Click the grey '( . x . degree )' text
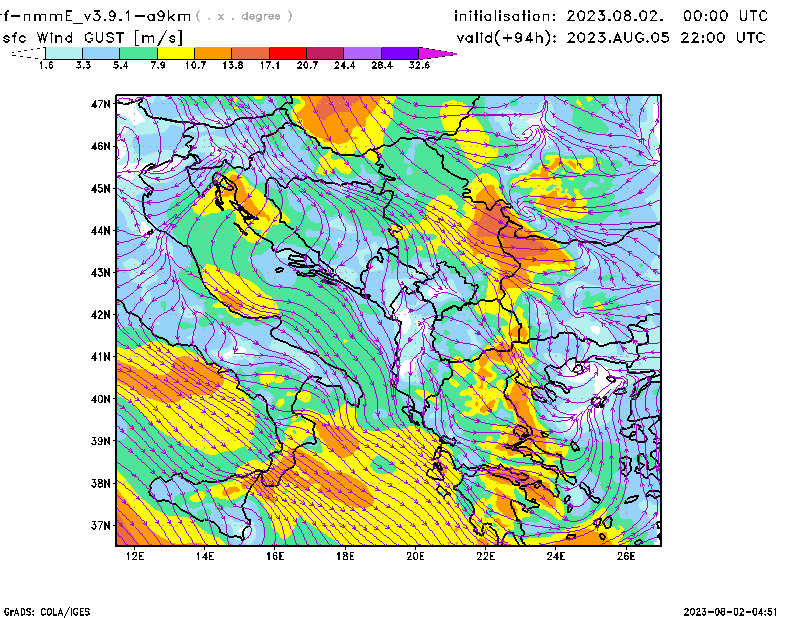This screenshot has width=800, height=618. (244, 16)
